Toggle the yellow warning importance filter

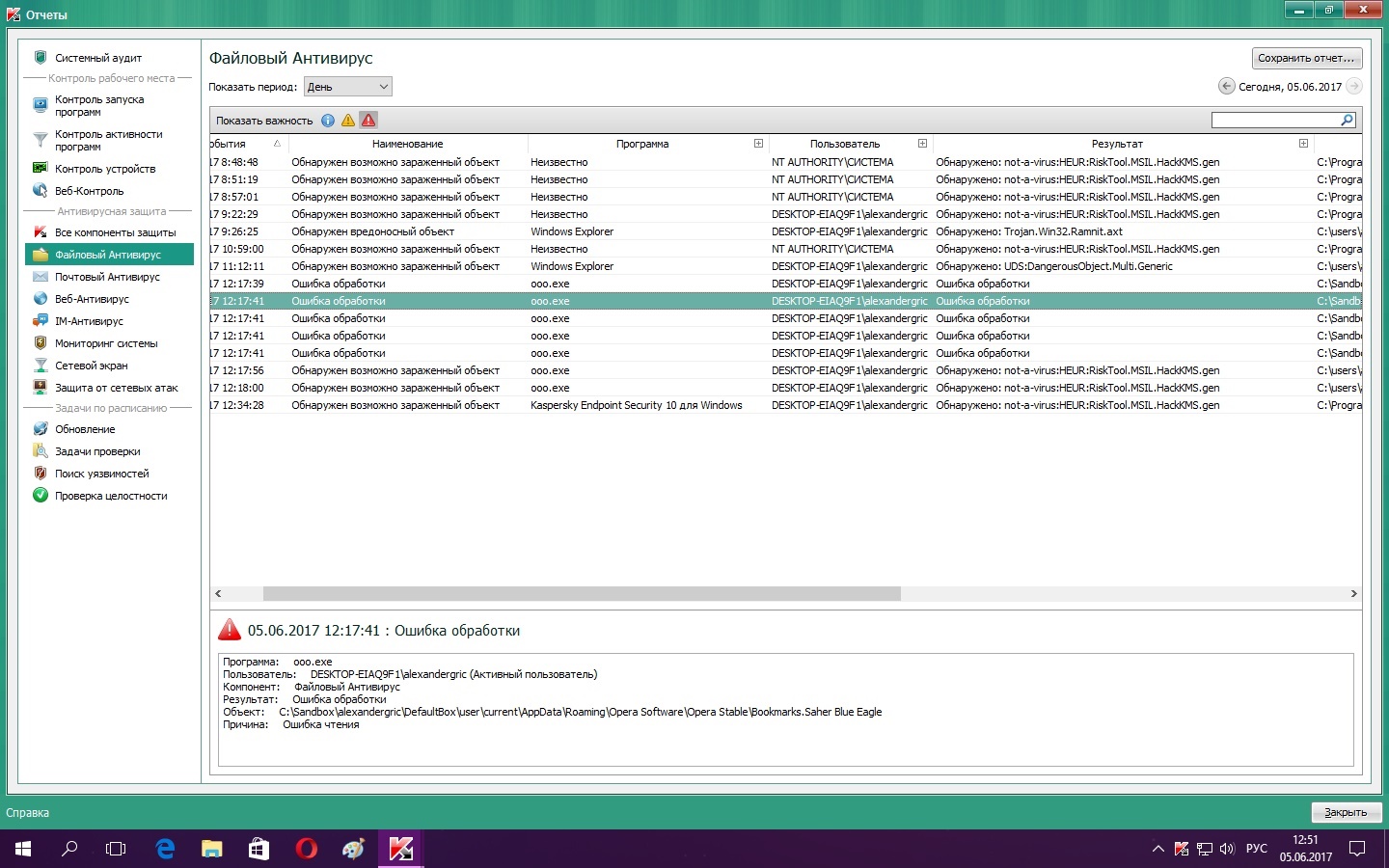348,121
